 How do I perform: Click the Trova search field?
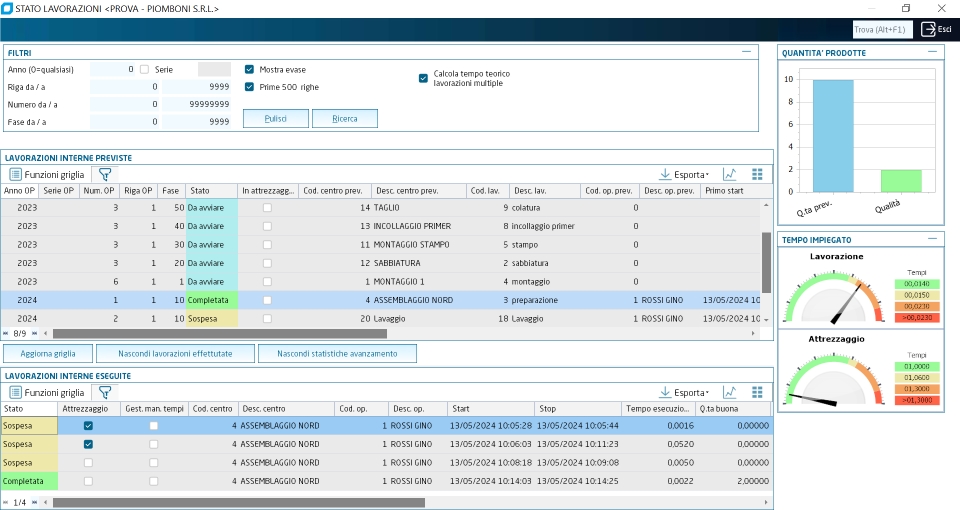click(x=883, y=29)
